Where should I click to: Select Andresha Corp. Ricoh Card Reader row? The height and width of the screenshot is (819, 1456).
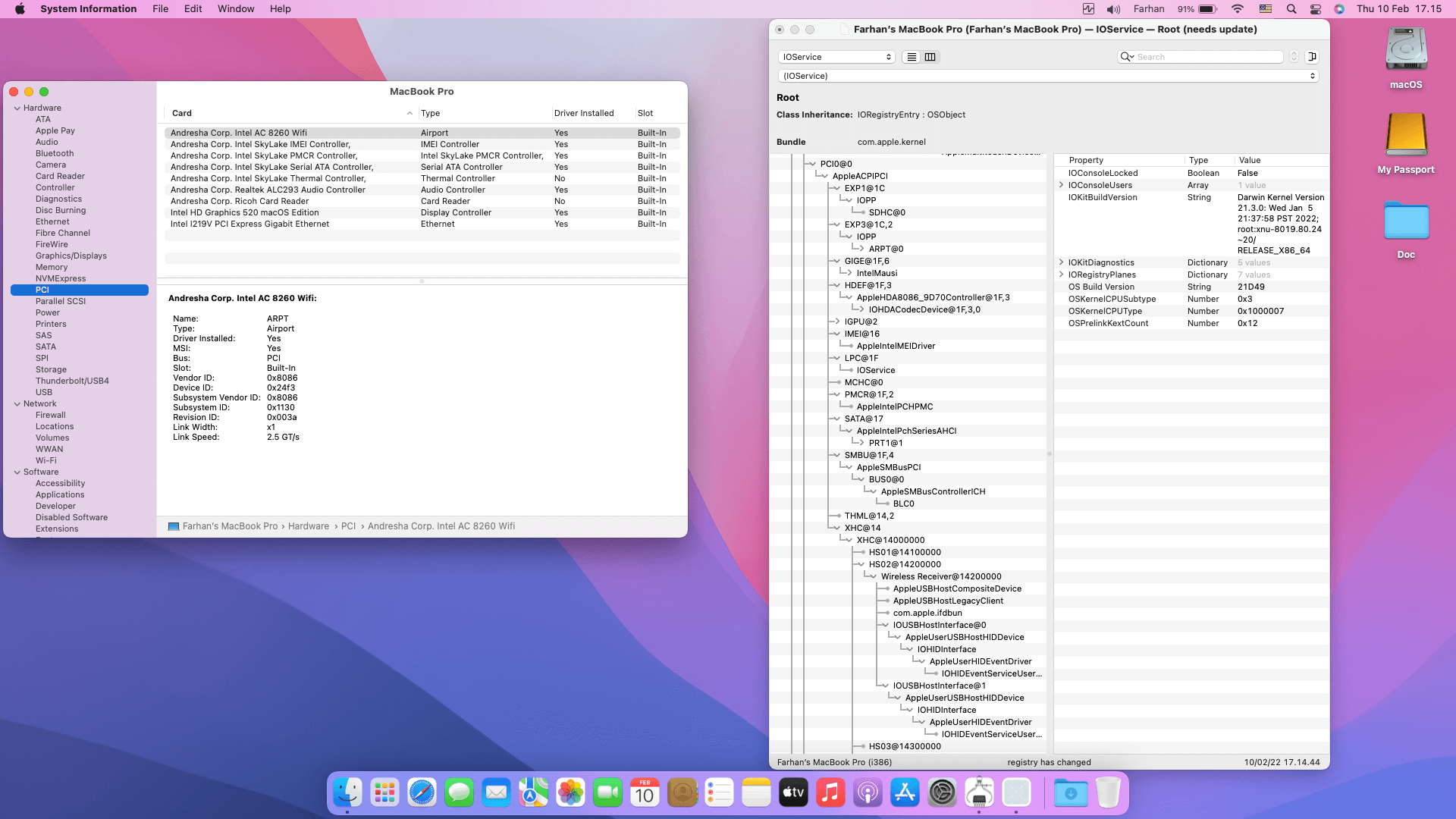click(x=422, y=201)
